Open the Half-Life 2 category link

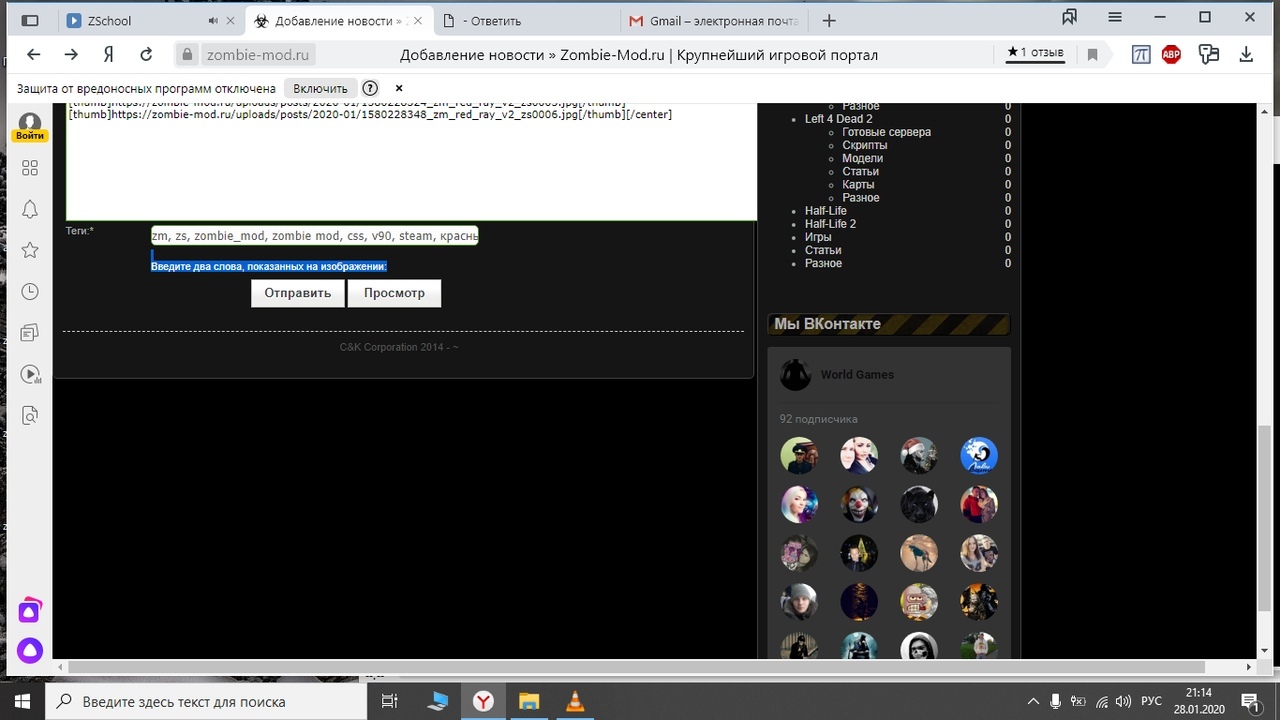[x=830, y=224]
